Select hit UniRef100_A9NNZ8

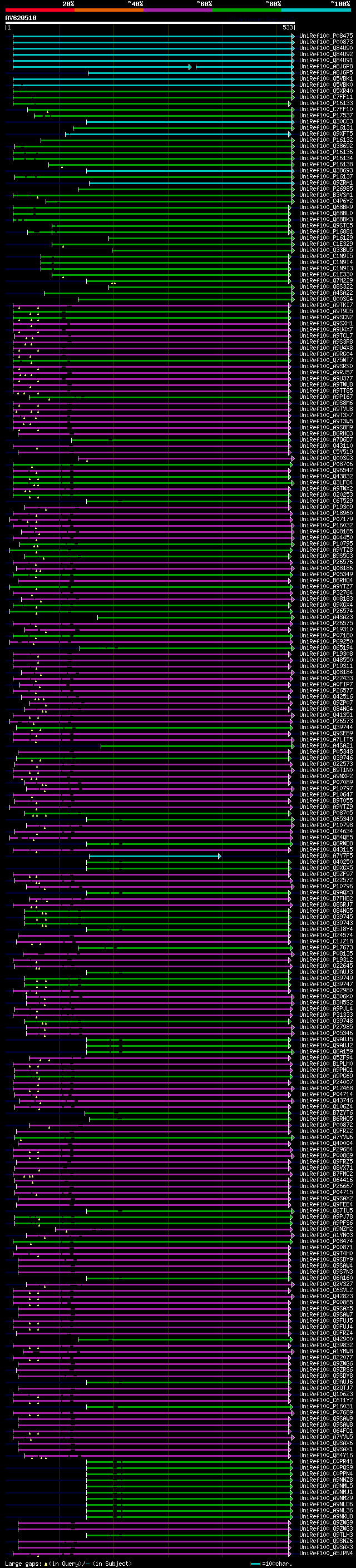326,1479
